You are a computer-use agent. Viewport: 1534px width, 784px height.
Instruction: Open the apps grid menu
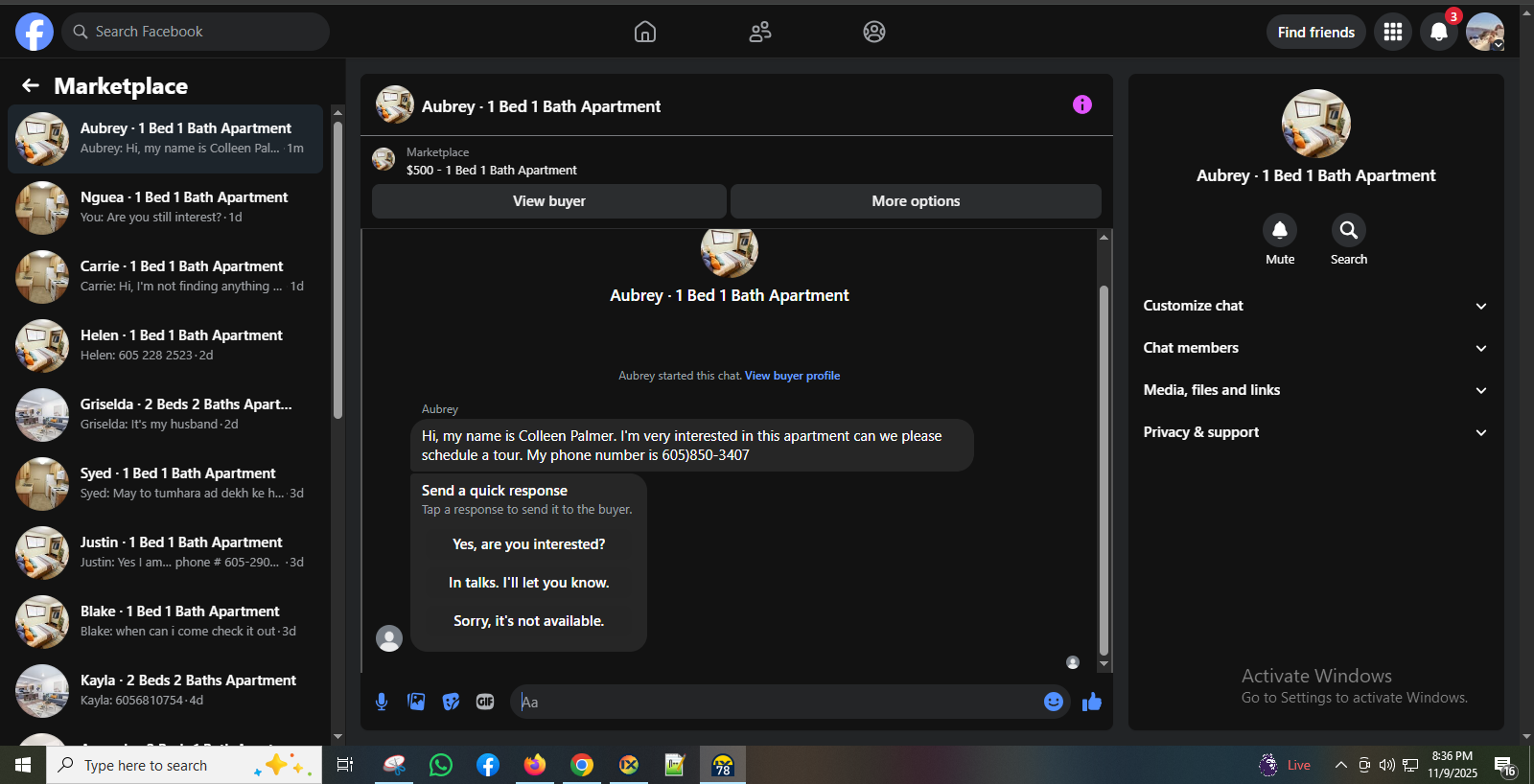coord(1393,32)
